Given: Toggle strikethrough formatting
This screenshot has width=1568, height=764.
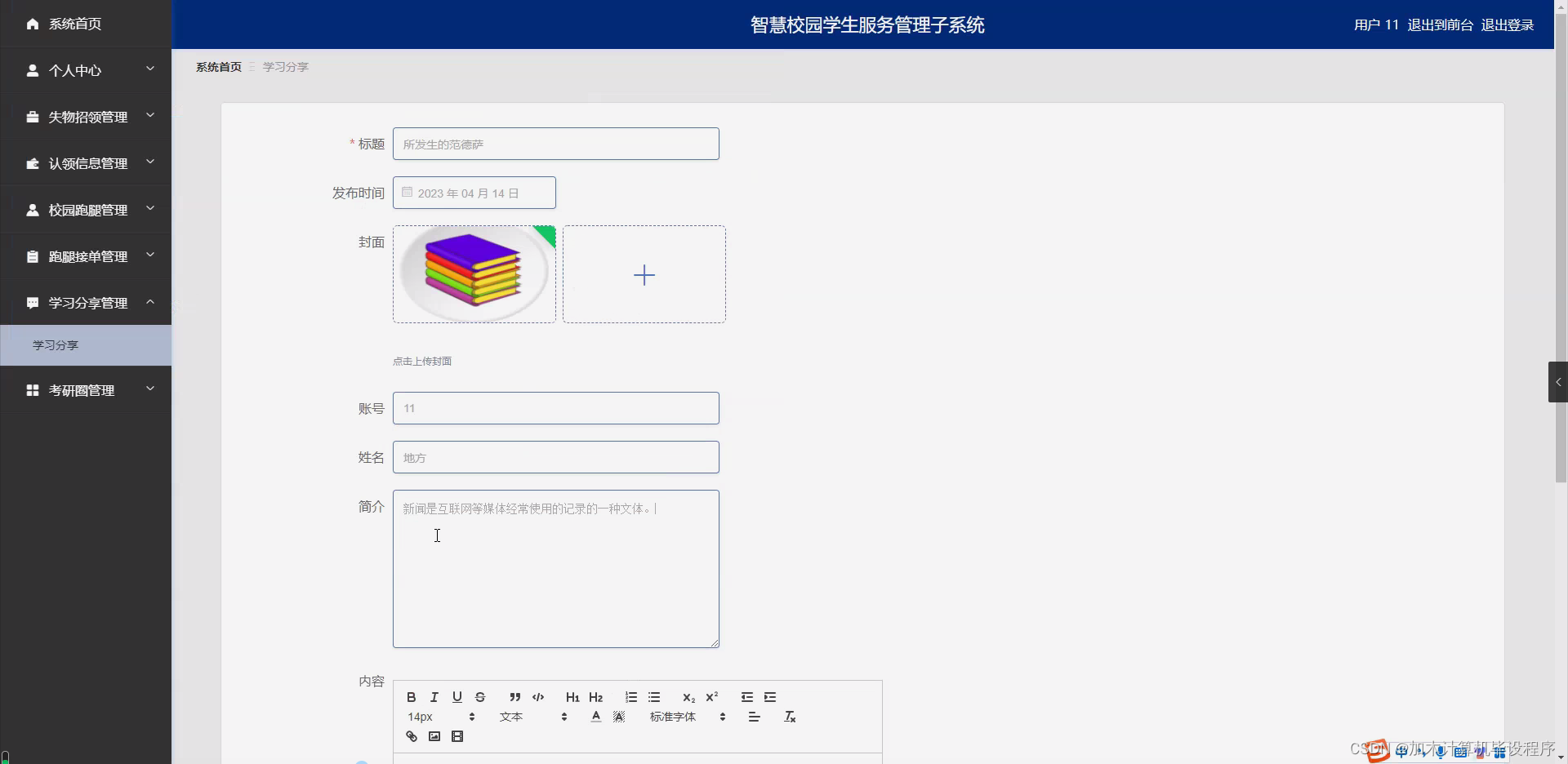Looking at the screenshot, I should coord(479,697).
